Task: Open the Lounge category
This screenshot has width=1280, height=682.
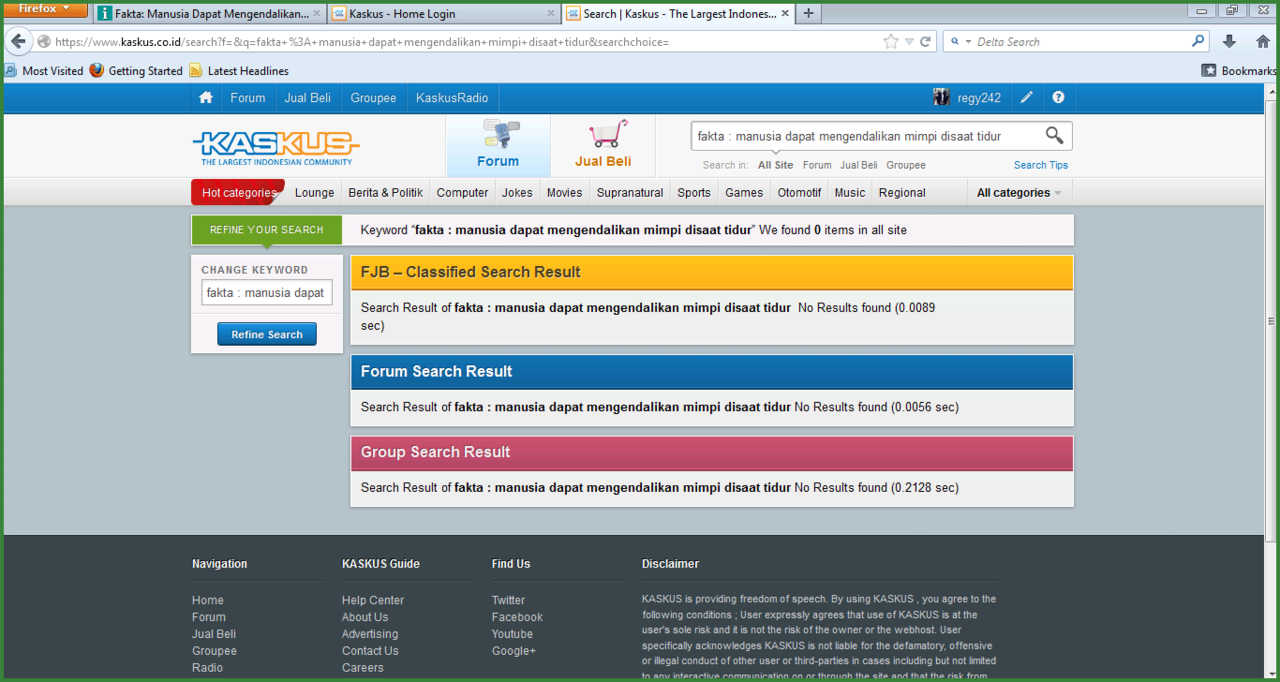Action: [315, 193]
